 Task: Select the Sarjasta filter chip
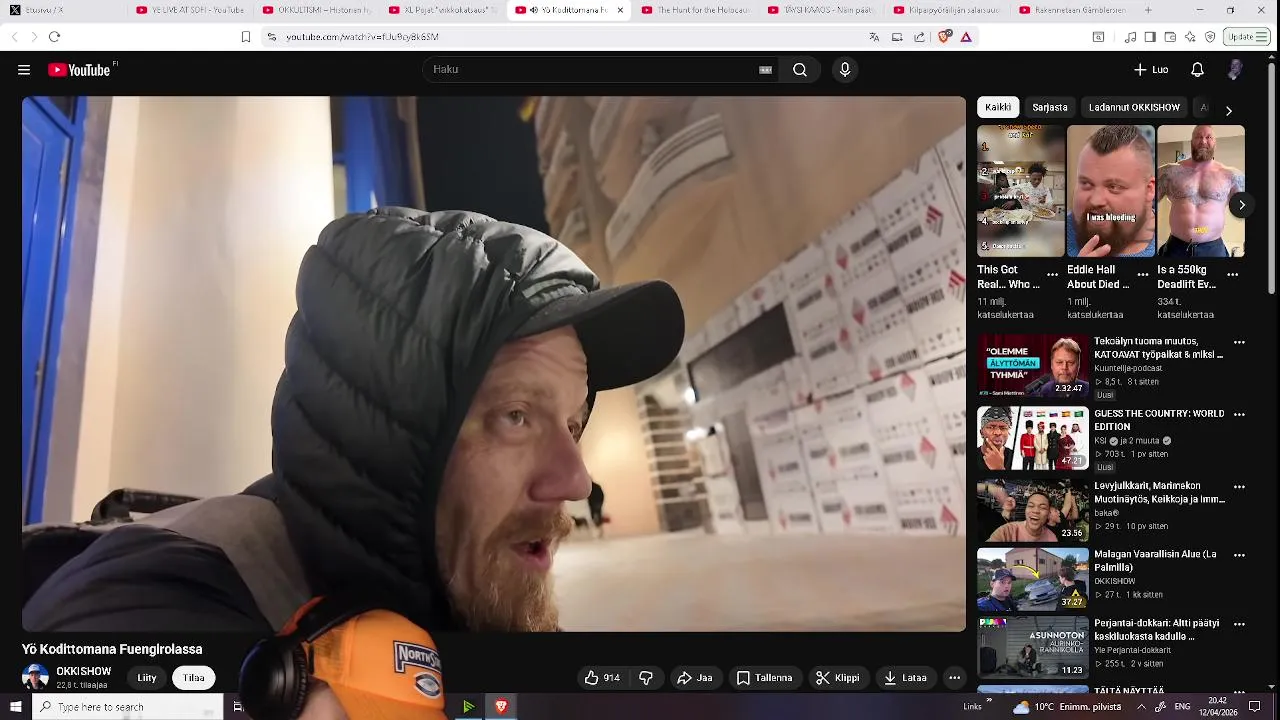coord(1050,107)
